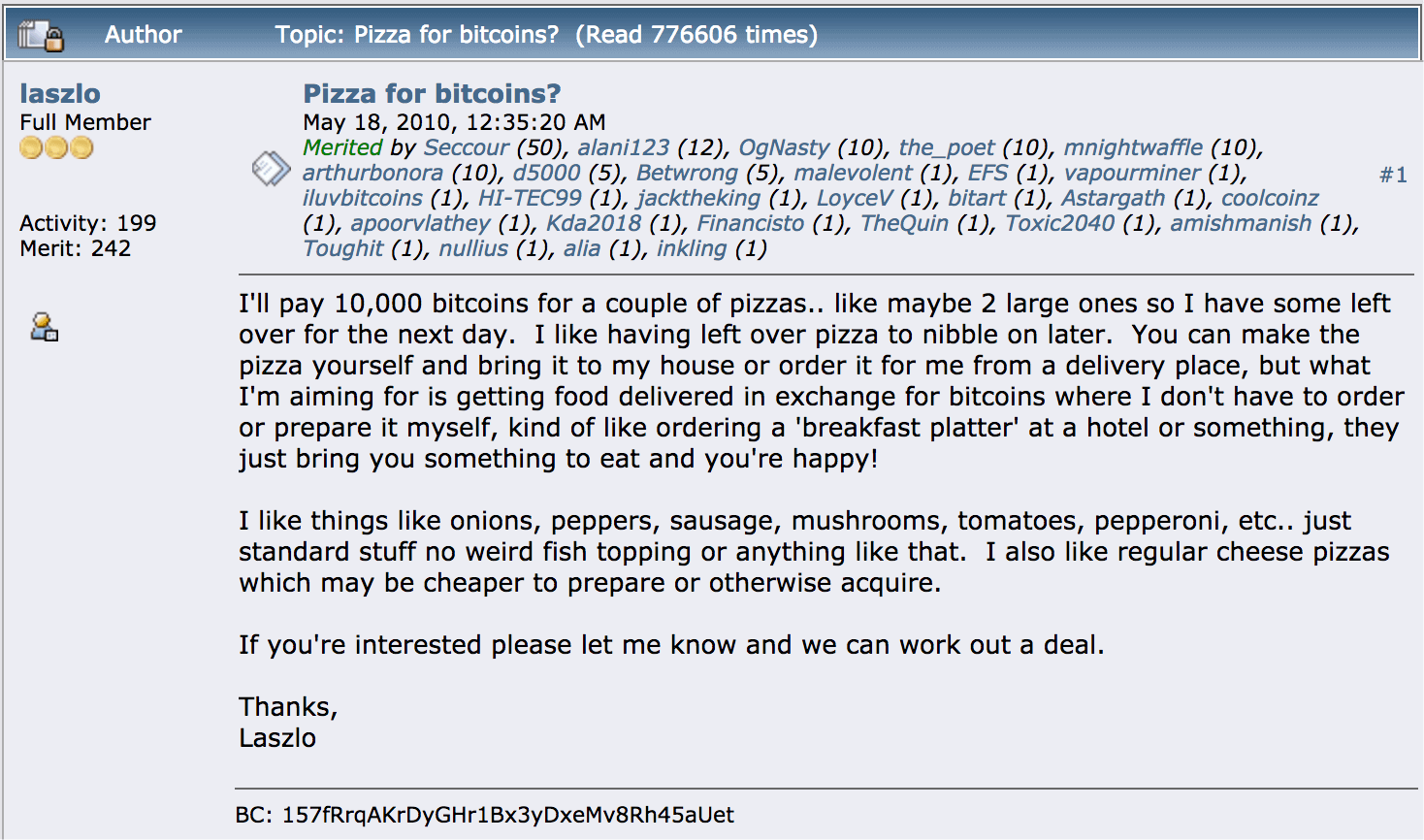Open Seccour's profile link
Screen dimensions: 1424x840
point(467,147)
